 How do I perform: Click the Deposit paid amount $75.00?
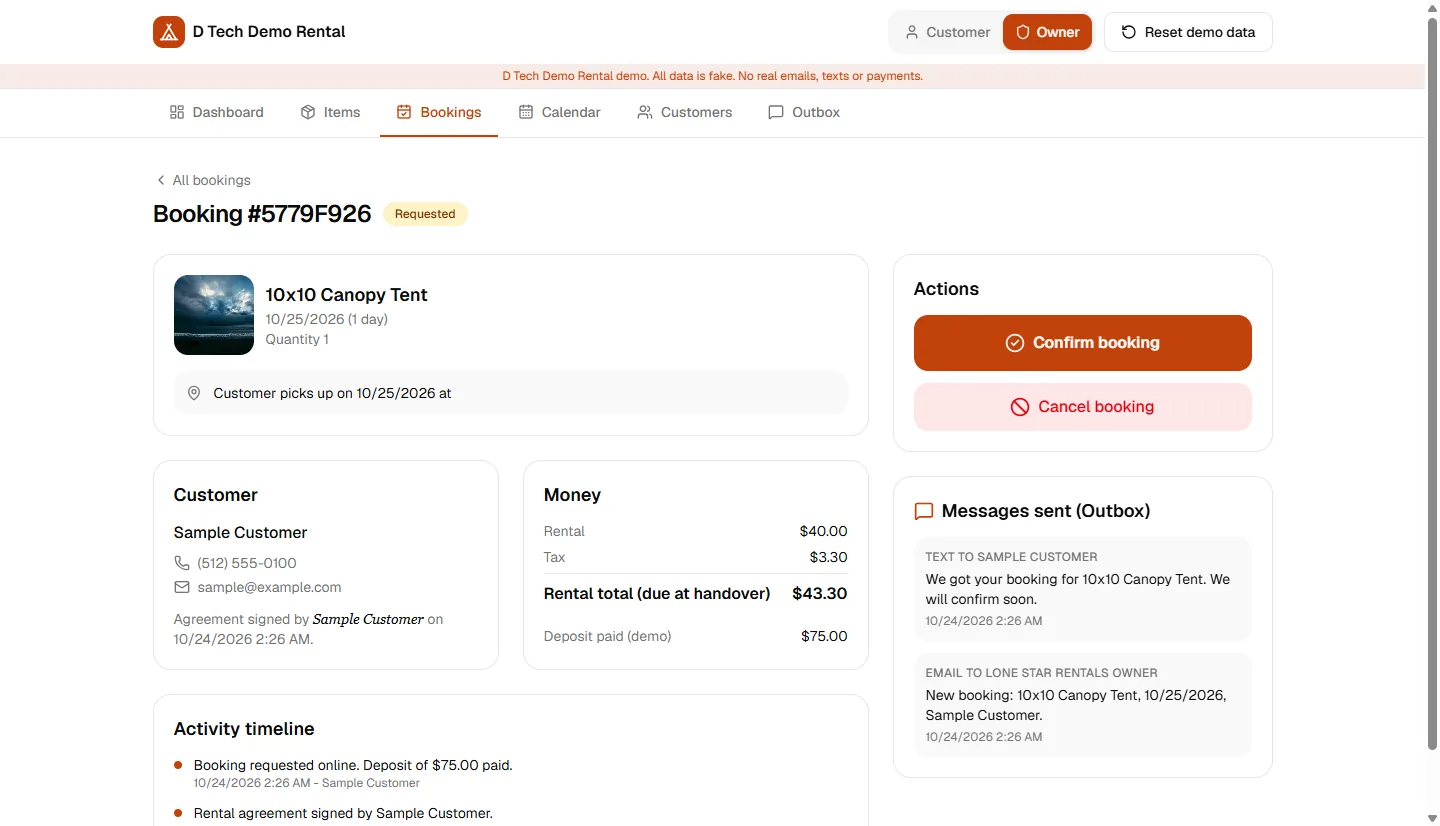tap(824, 636)
